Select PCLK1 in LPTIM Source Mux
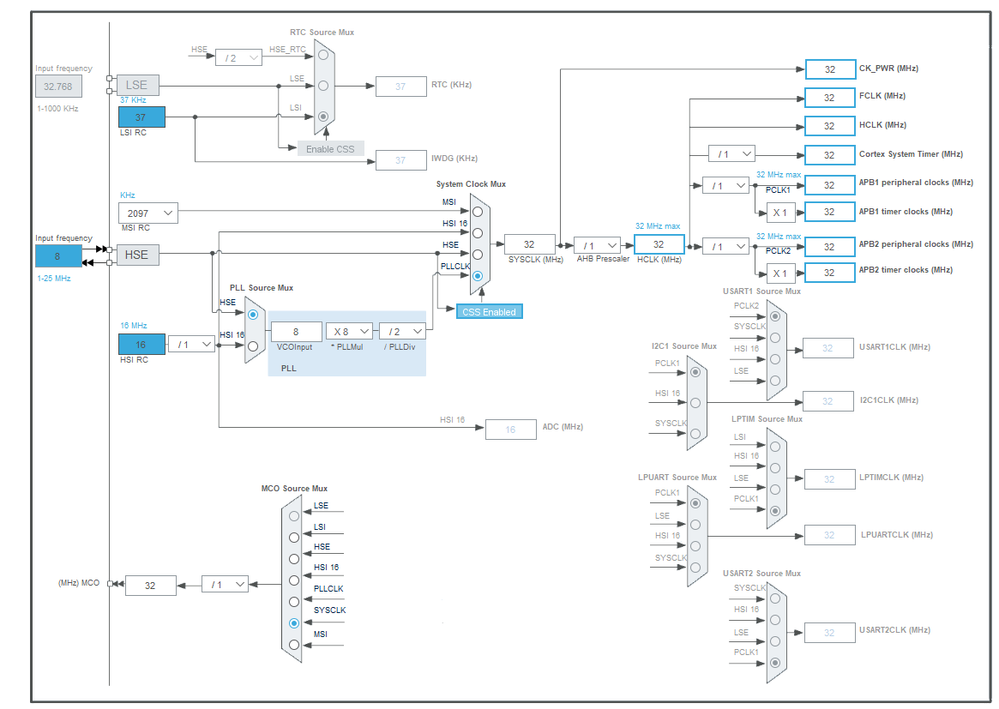 [x=775, y=511]
